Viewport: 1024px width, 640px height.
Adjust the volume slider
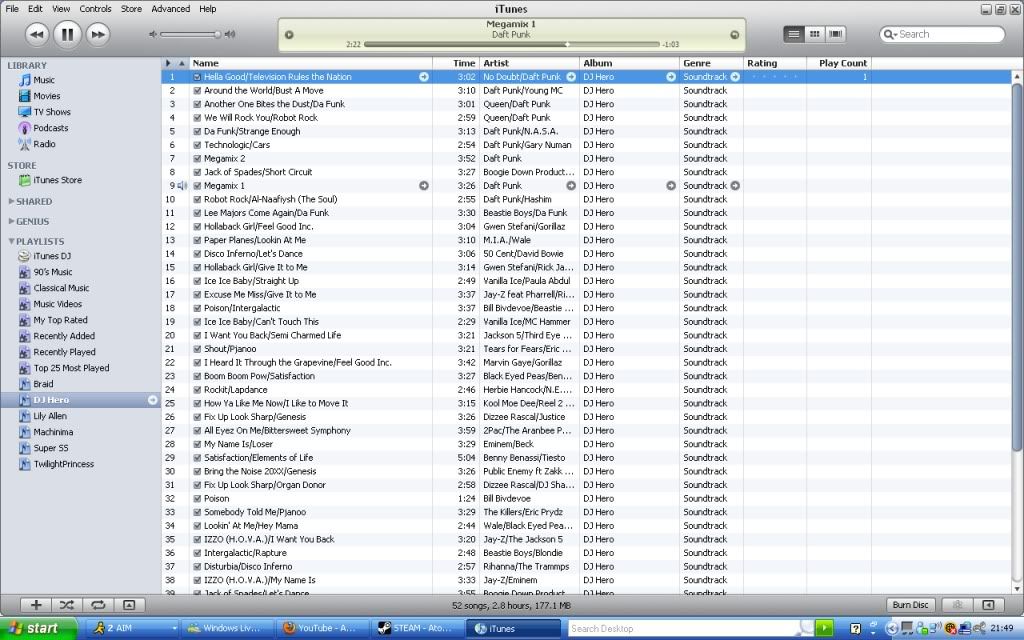[190, 34]
